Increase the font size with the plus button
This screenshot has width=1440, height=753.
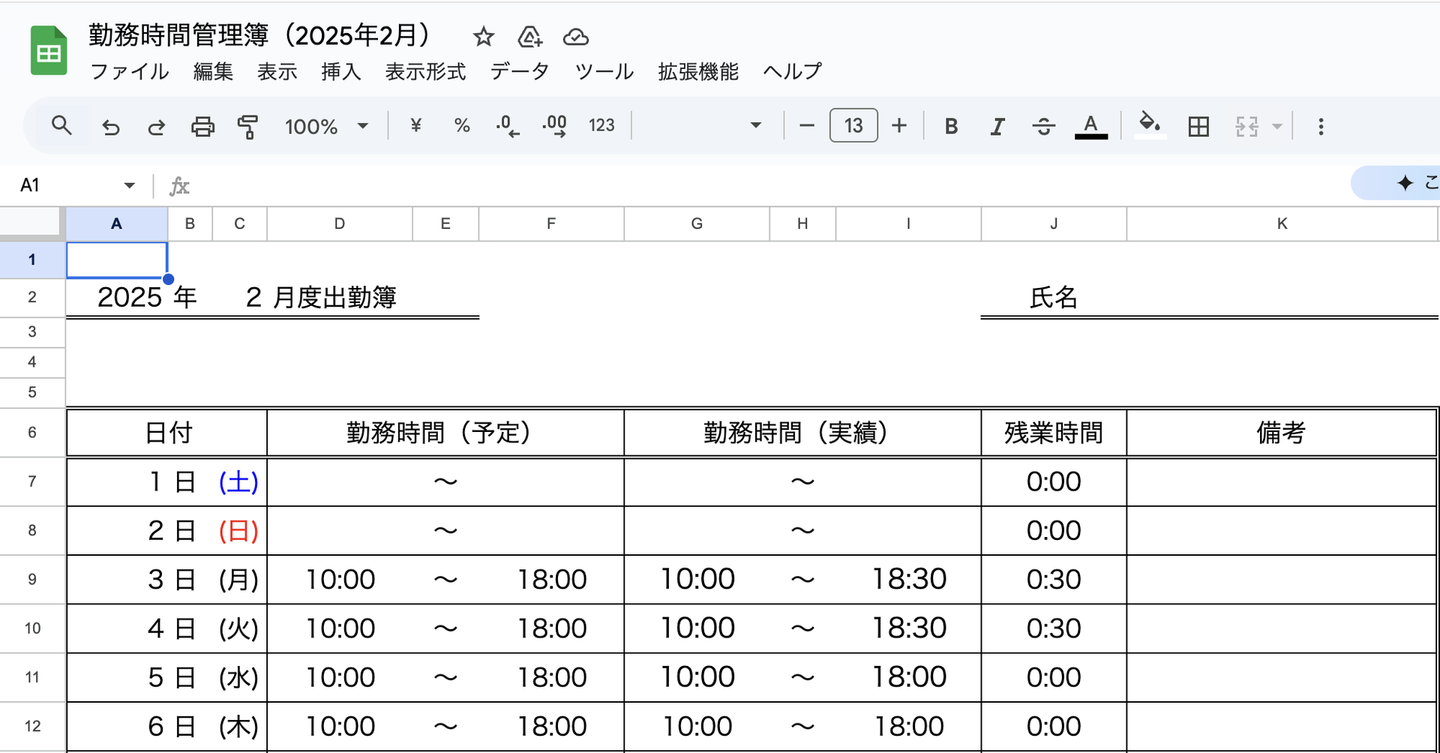click(x=899, y=126)
